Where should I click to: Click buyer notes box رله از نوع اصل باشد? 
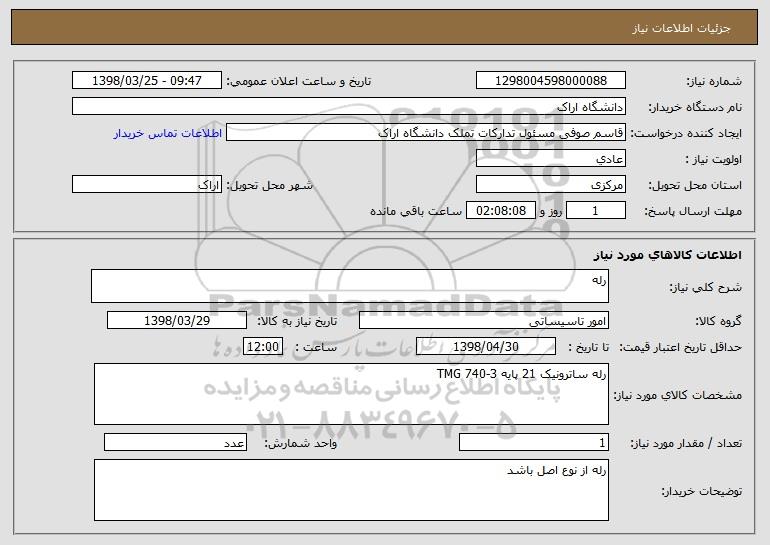(351, 490)
